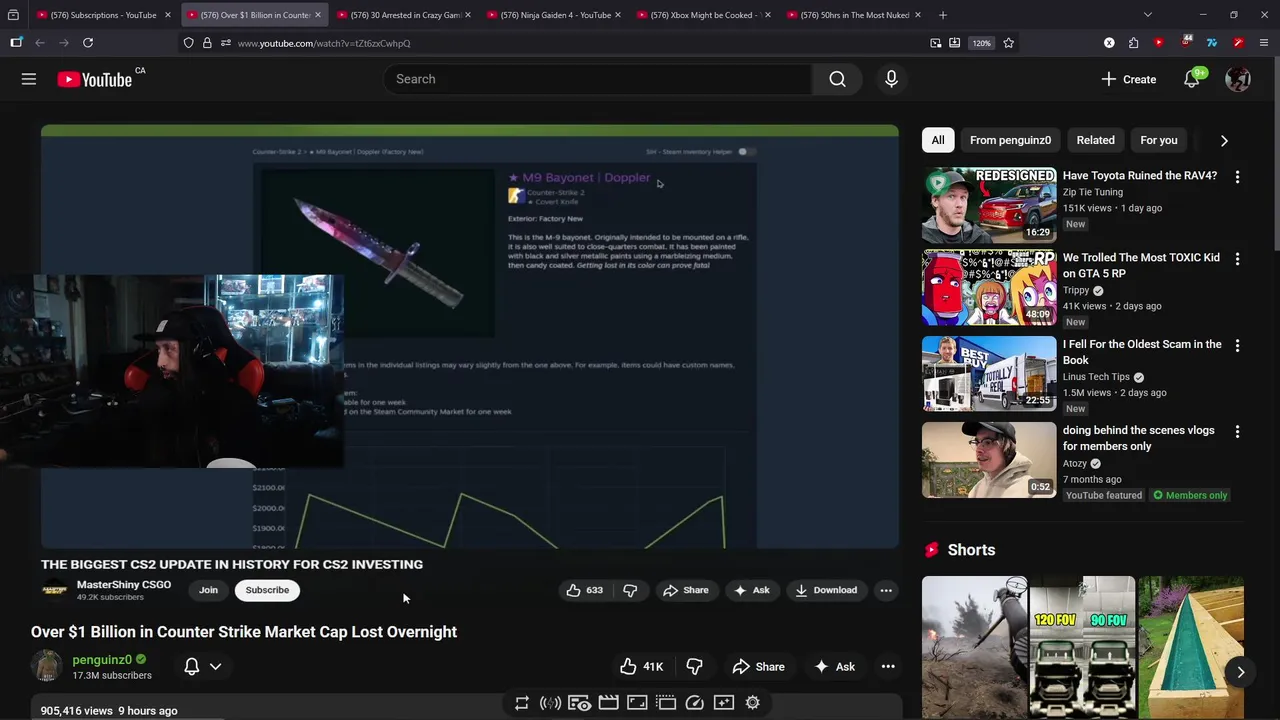1280x720 pixels.
Task: Click the speedometer playback speed icon
Action: coord(695,703)
